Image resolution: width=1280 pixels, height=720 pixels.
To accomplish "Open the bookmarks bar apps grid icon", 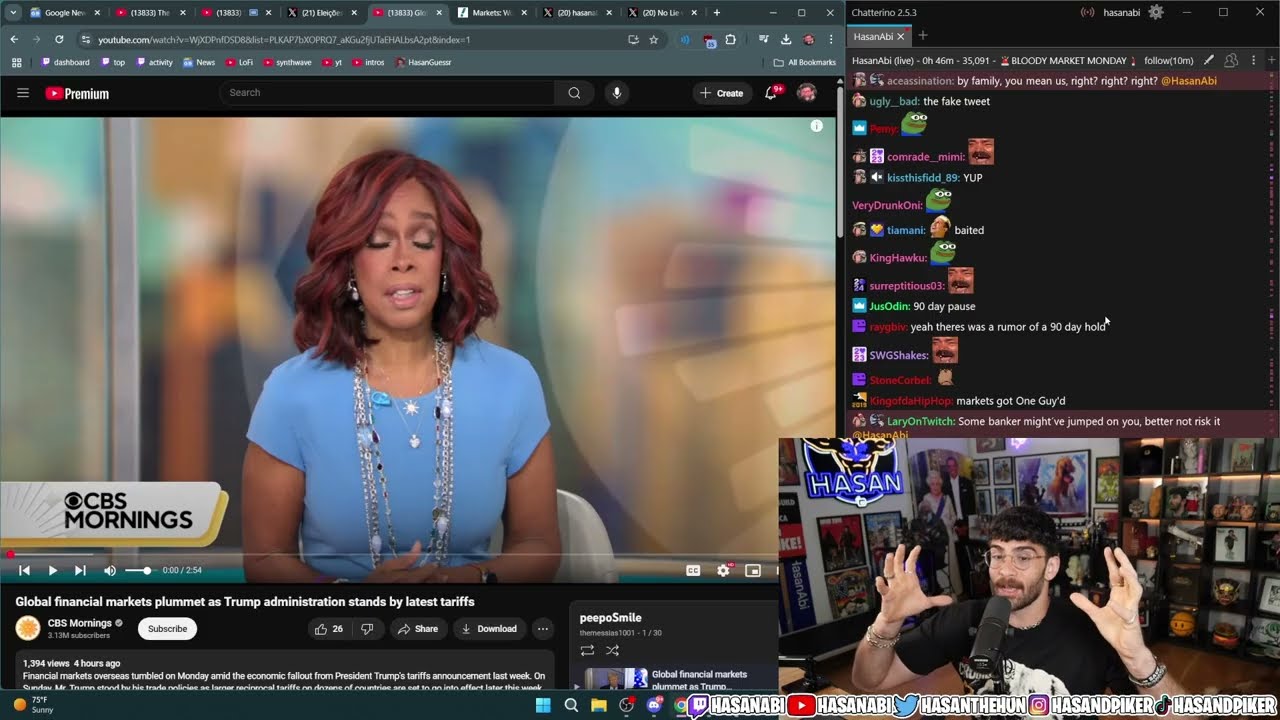I will [x=16, y=62].
